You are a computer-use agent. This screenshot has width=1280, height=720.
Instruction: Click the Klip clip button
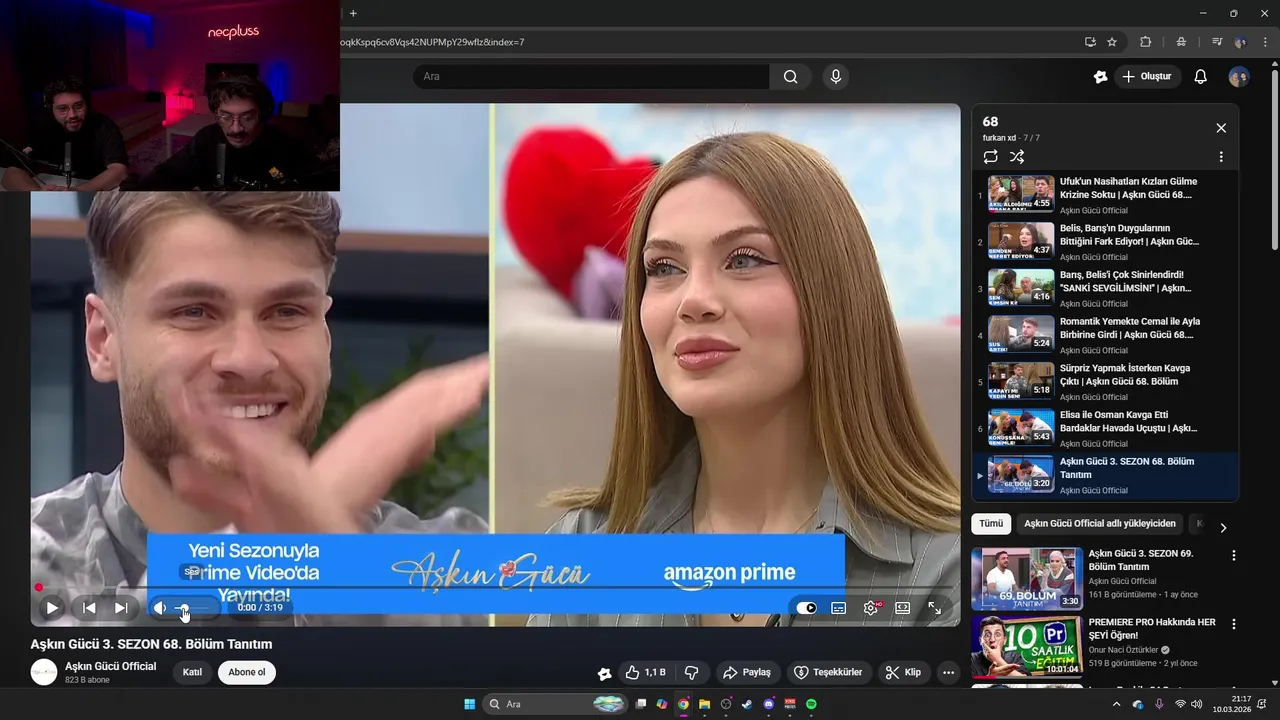pyautogui.click(x=903, y=672)
